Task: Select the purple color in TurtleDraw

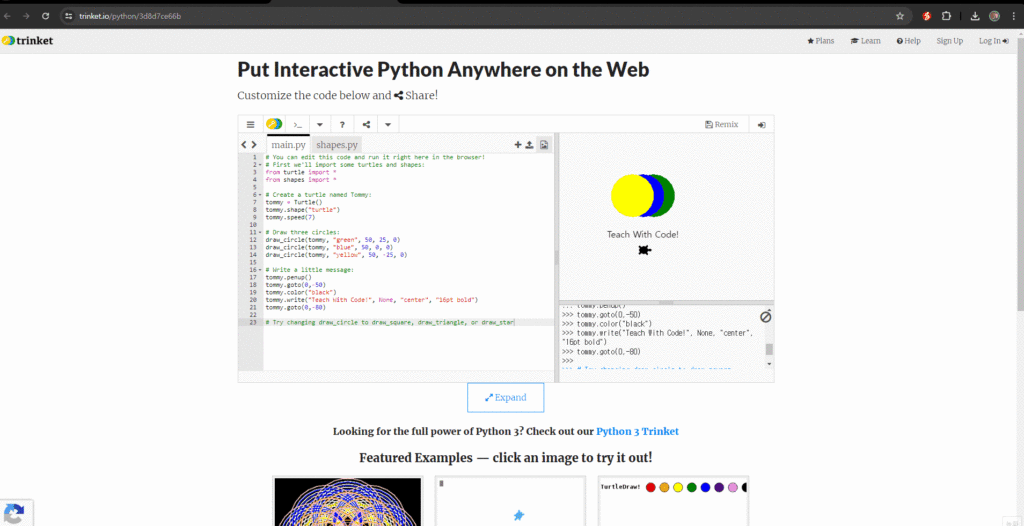Action: pyautogui.click(x=719, y=487)
